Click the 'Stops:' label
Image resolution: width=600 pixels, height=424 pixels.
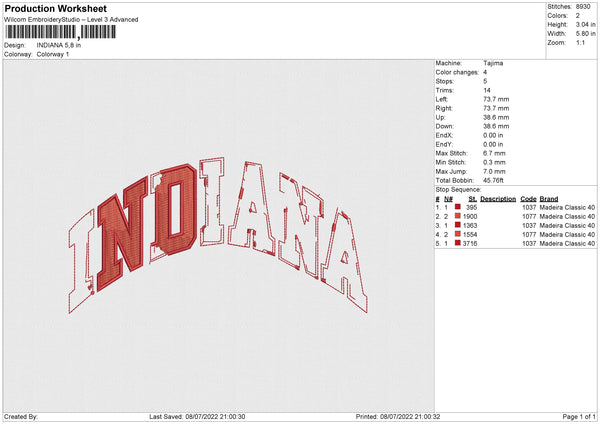click(445, 81)
